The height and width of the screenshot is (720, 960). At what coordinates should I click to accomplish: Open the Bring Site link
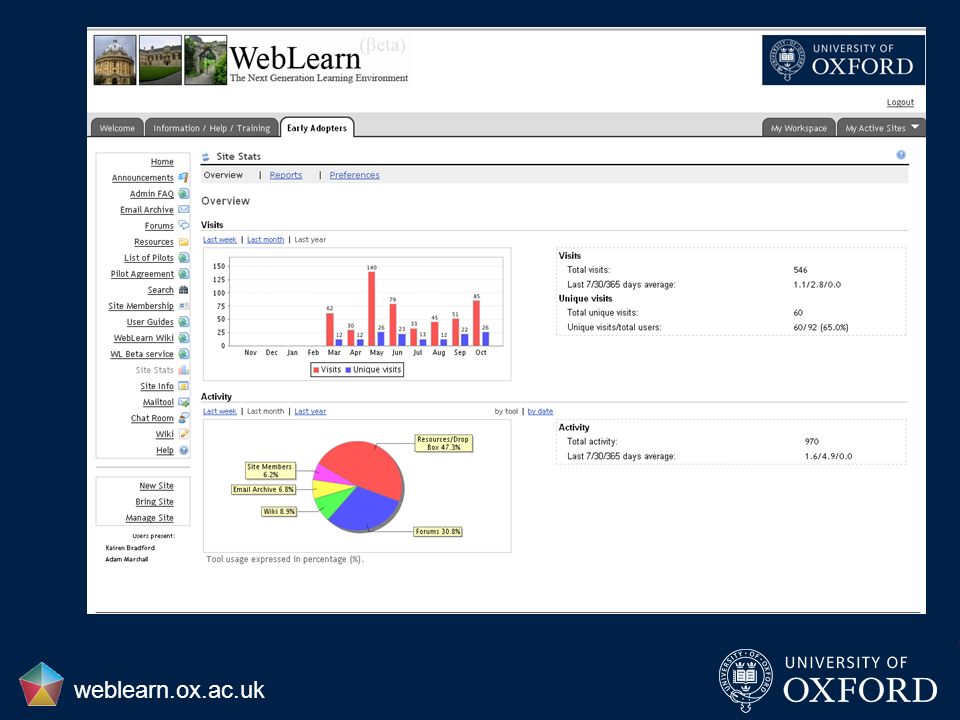click(x=154, y=501)
